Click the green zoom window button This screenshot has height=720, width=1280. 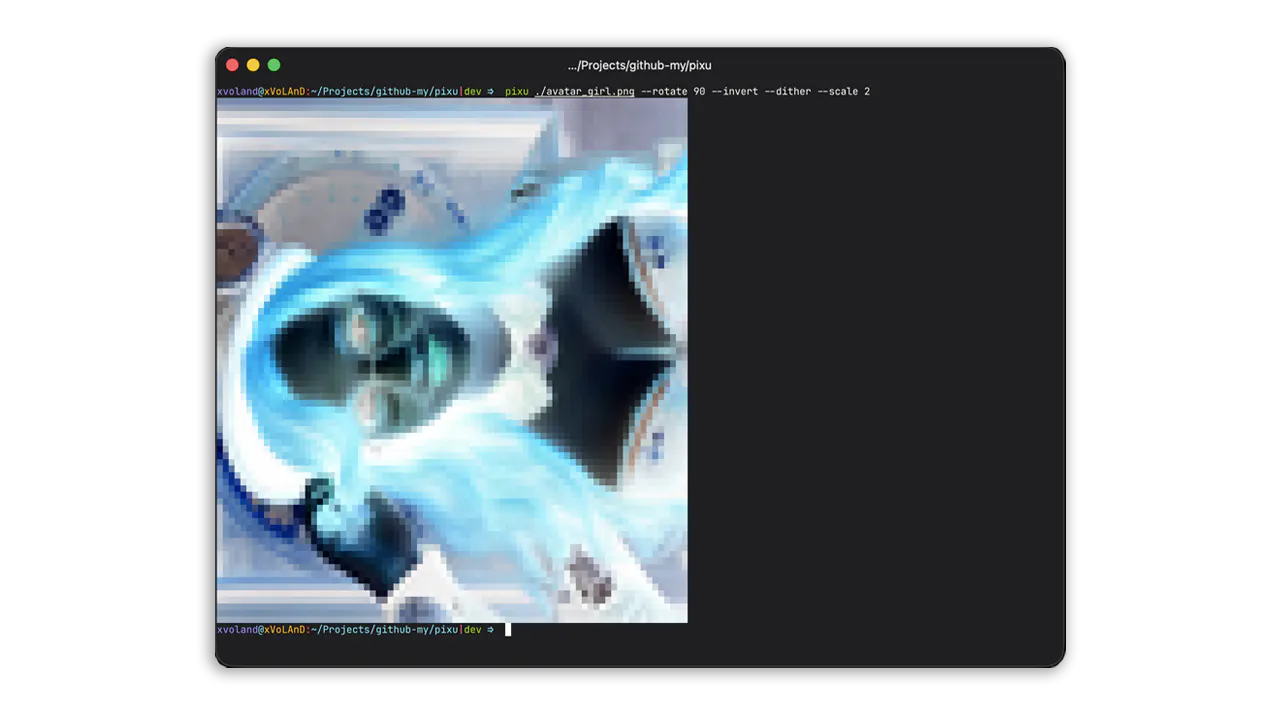274,65
